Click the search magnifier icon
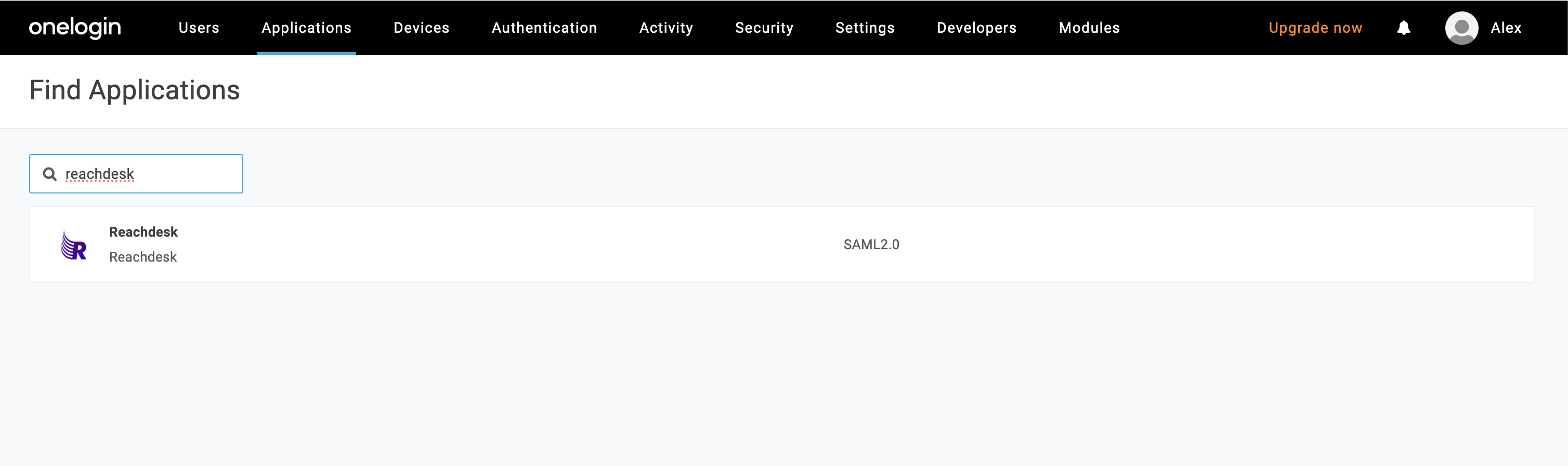 coord(50,174)
